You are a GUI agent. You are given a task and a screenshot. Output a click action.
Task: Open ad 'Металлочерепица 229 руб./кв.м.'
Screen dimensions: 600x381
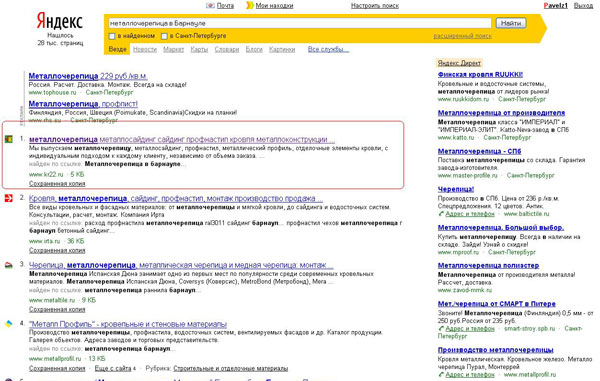click(x=88, y=76)
